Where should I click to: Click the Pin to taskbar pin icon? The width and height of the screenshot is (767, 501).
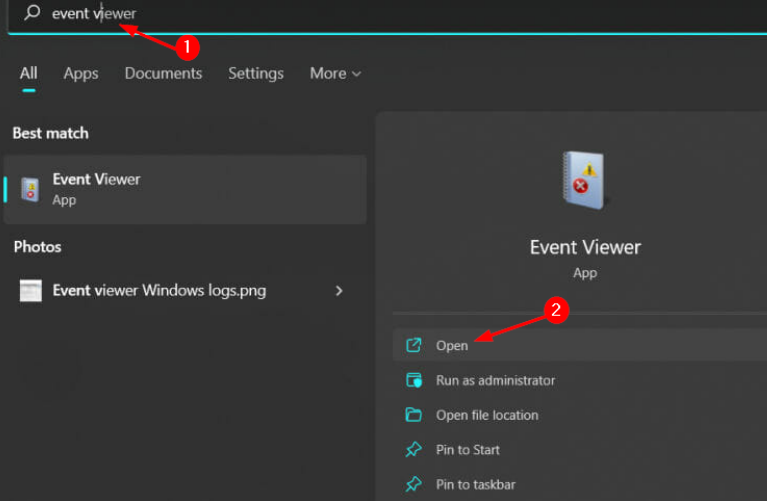(414, 484)
